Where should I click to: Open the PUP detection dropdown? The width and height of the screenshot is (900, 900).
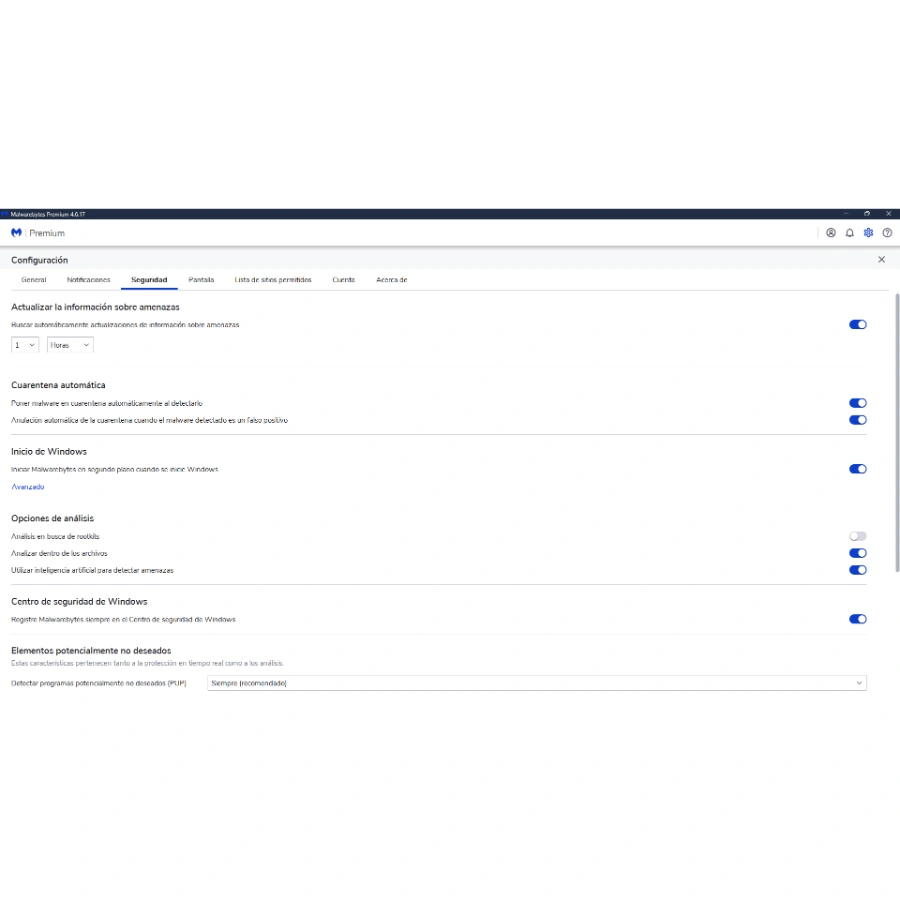536,683
